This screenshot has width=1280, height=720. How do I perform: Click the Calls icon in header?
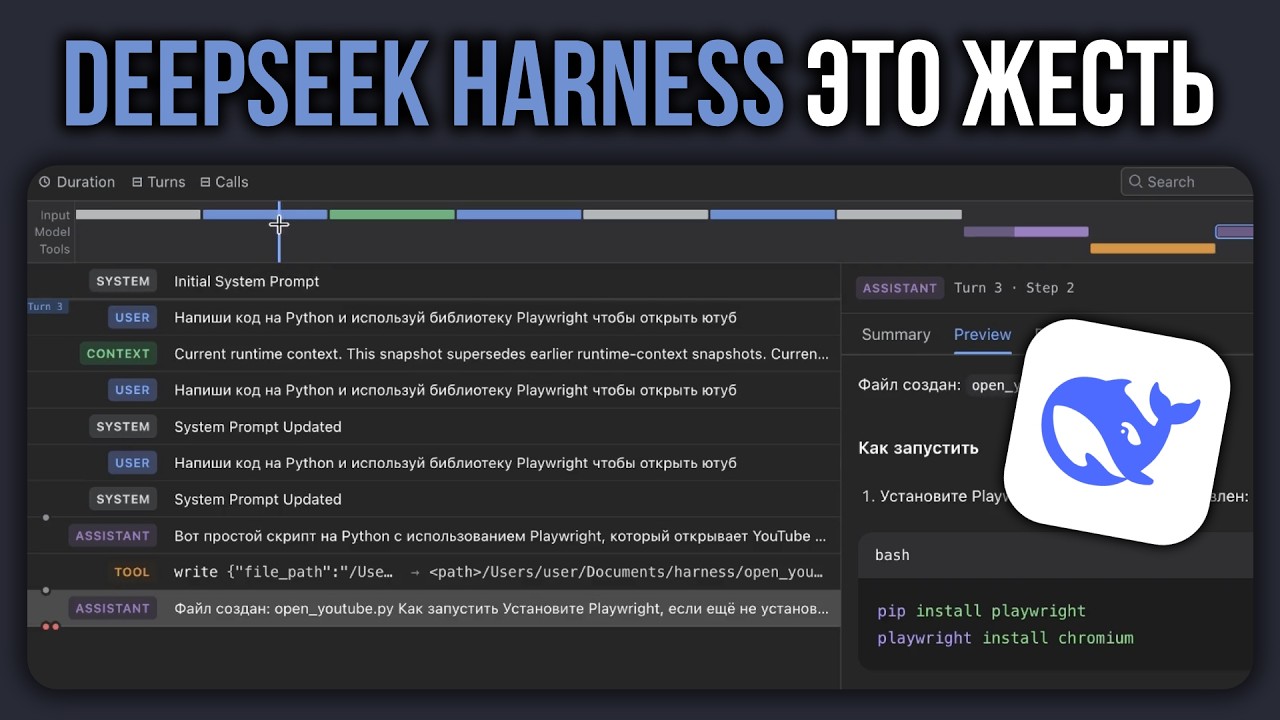point(205,182)
